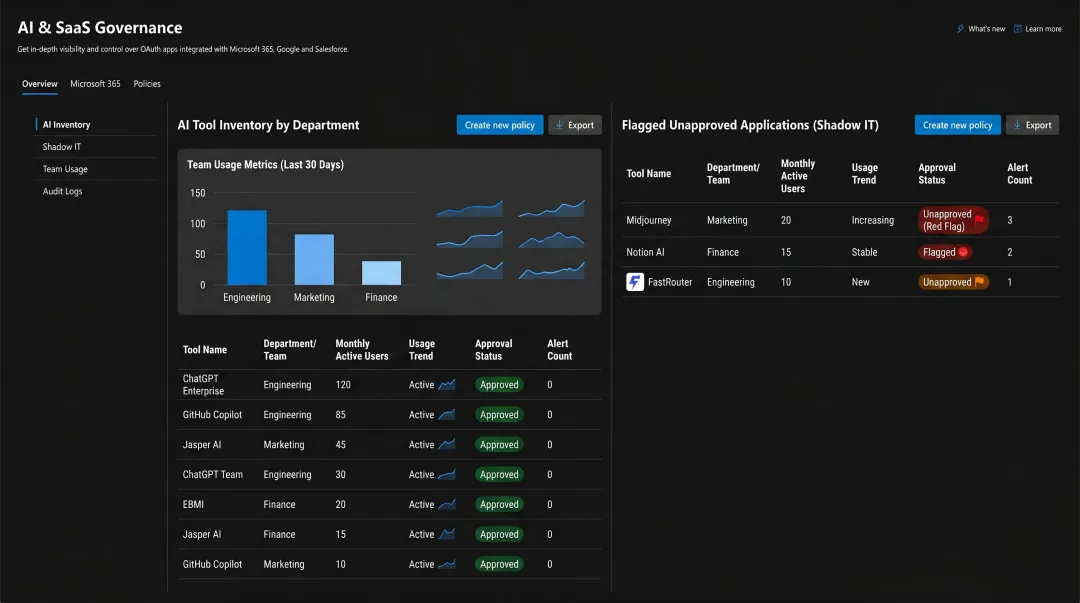Image resolution: width=1080 pixels, height=603 pixels.
Task: Switch to the Overview tab
Action: coord(40,84)
